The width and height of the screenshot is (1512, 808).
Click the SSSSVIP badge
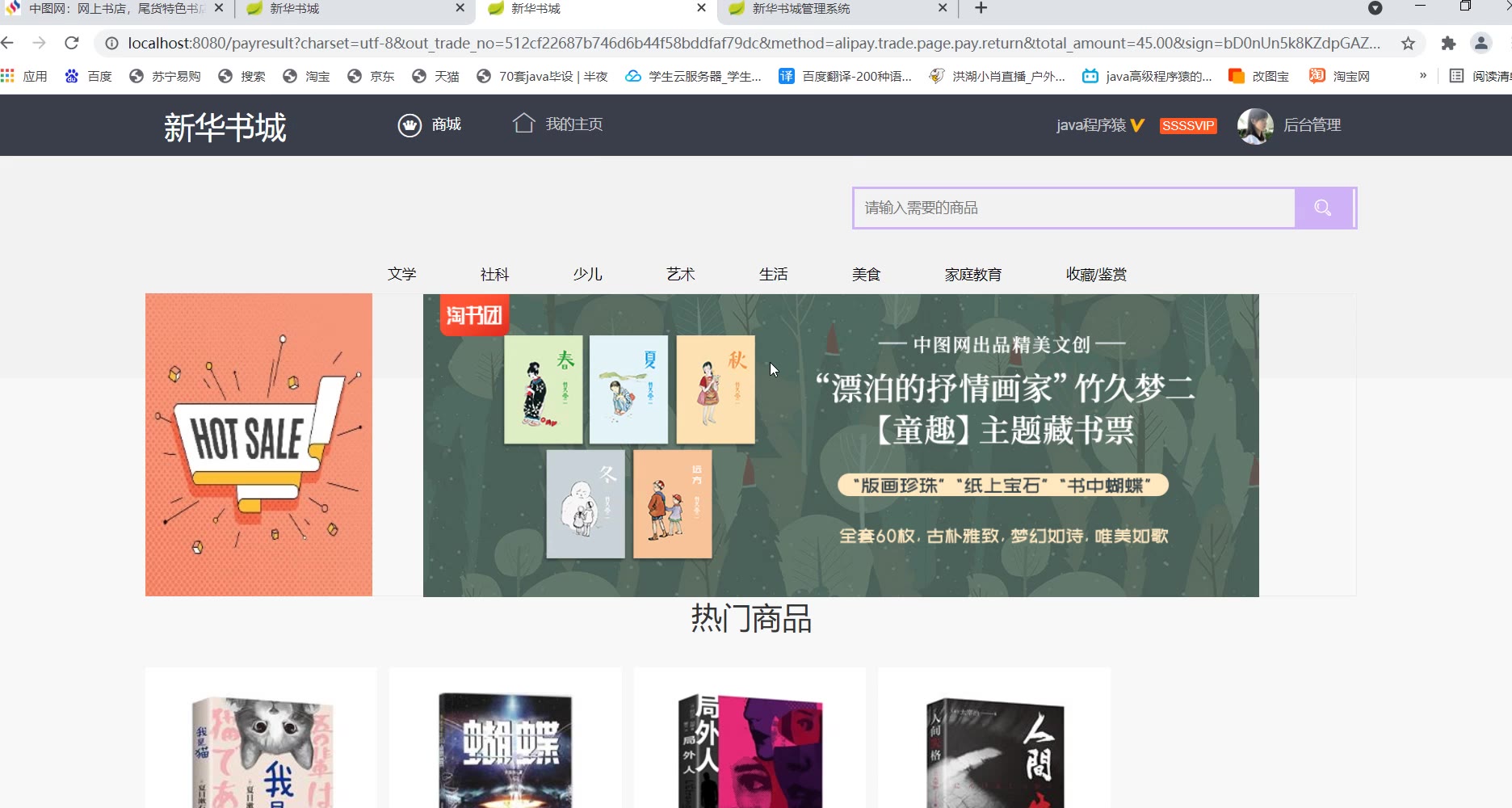1188,125
